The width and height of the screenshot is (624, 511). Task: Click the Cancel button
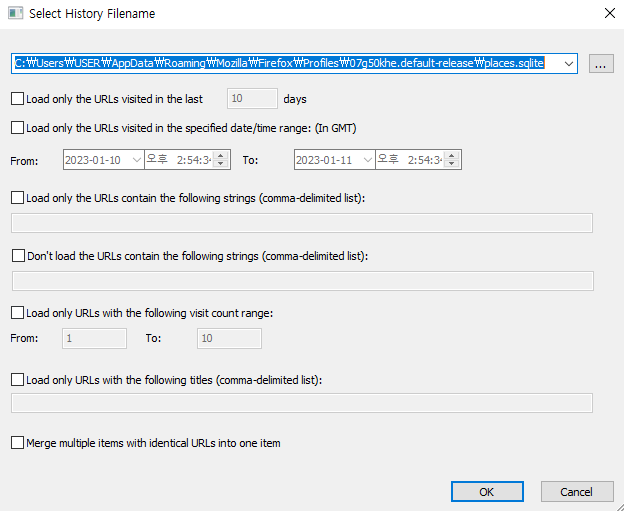click(x=577, y=492)
